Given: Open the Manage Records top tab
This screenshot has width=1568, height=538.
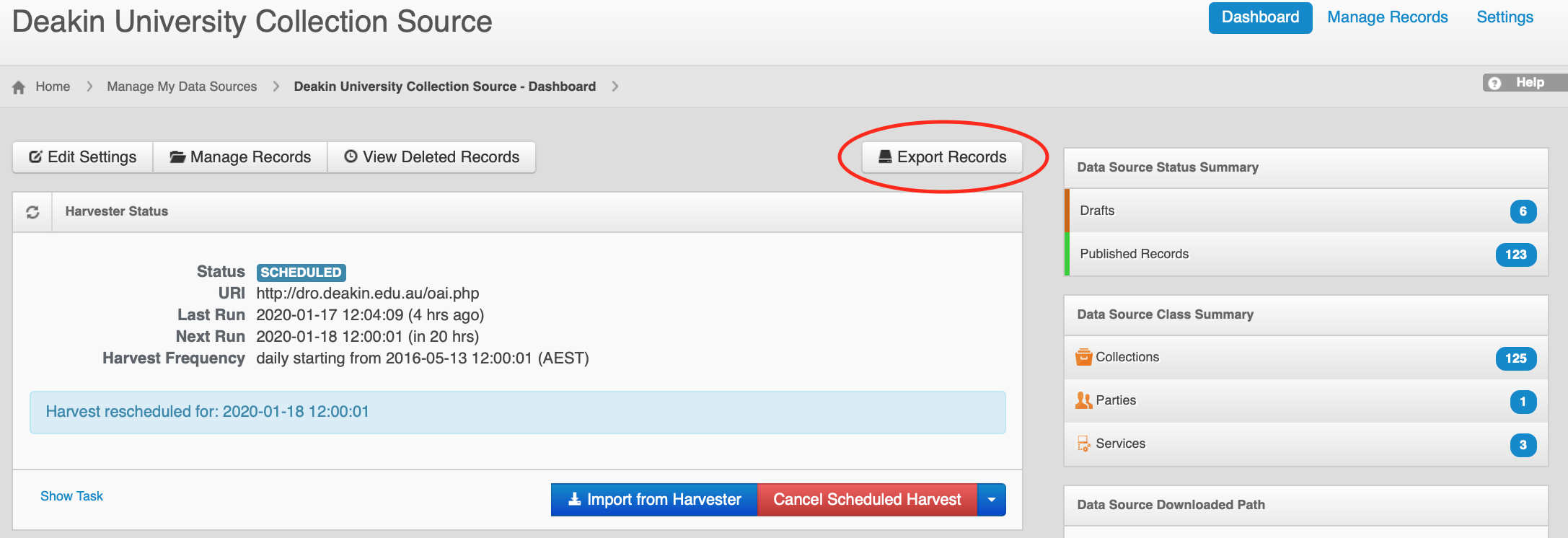Looking at the screenshot, I should click(1387, 17).
